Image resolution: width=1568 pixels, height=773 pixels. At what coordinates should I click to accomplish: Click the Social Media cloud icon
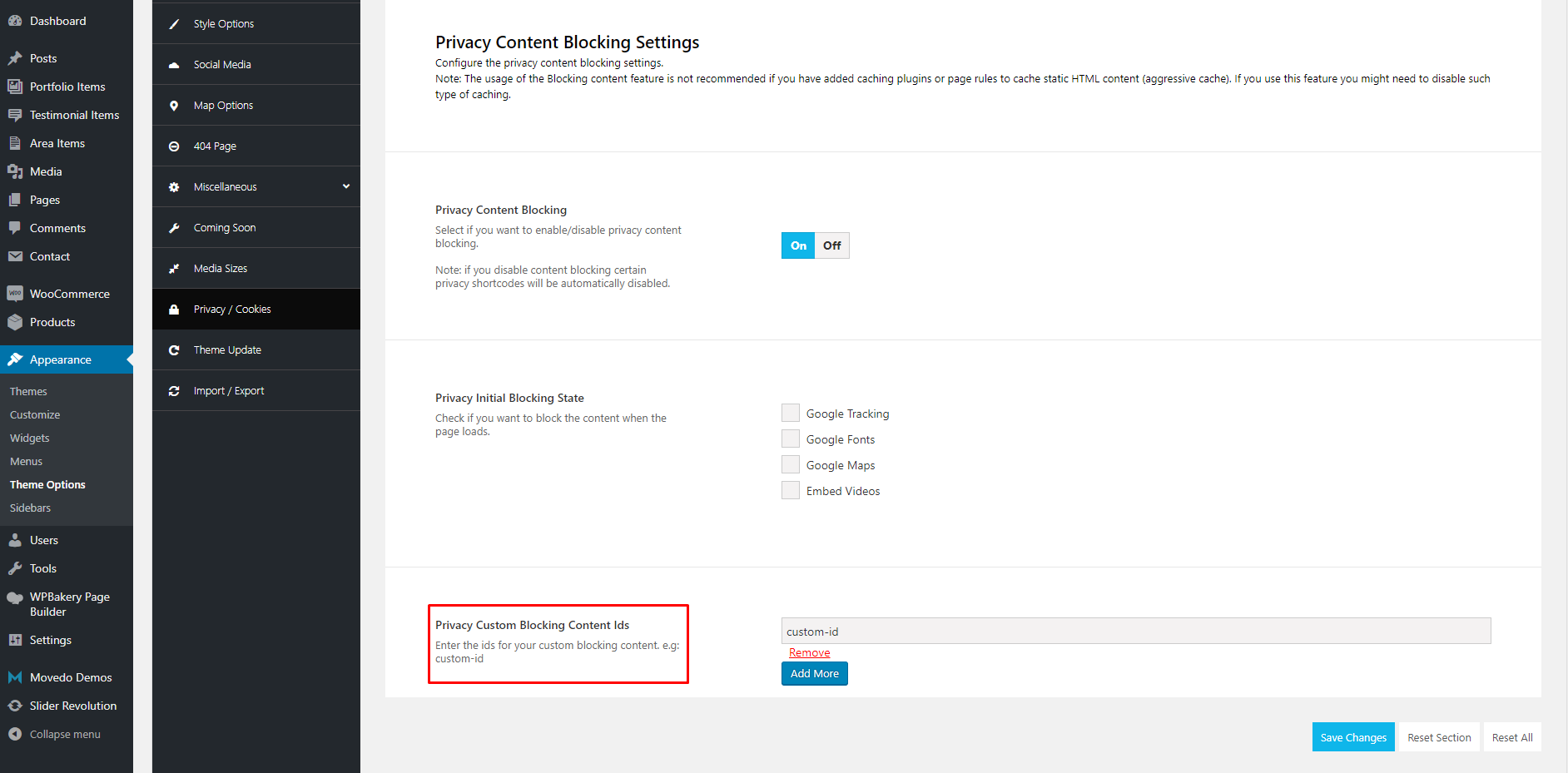(x=174, y=65)
